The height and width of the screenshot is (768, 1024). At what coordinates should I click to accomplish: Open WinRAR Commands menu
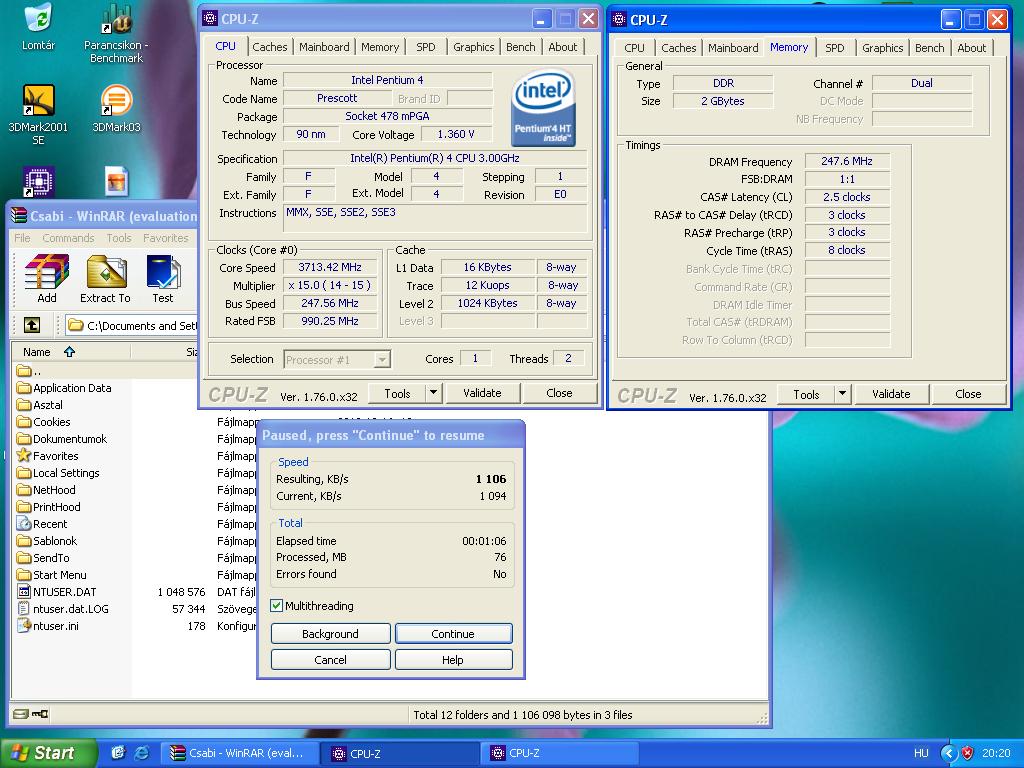pyautogui.click(x=69, y=238)
